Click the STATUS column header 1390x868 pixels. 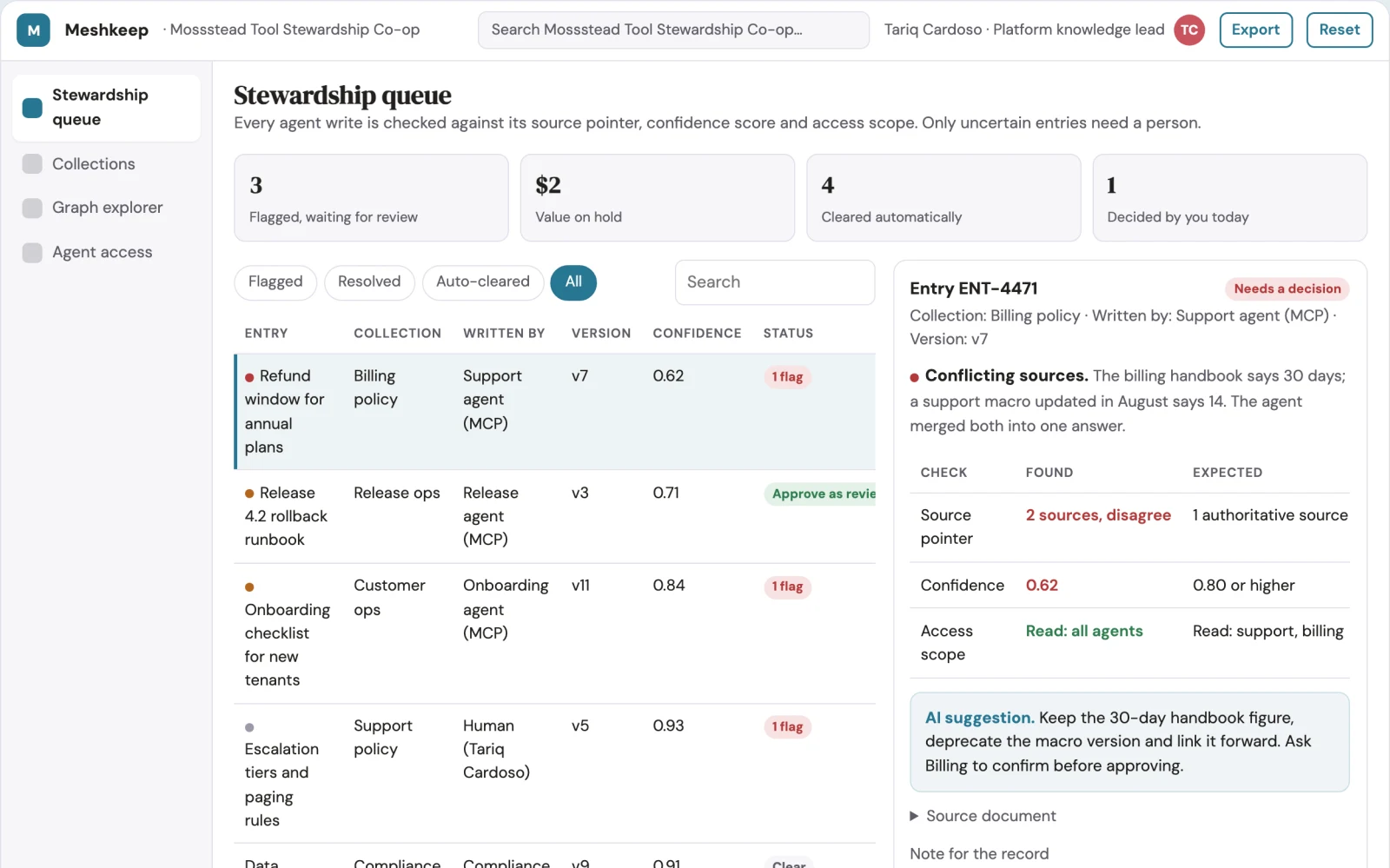[788, 334]
